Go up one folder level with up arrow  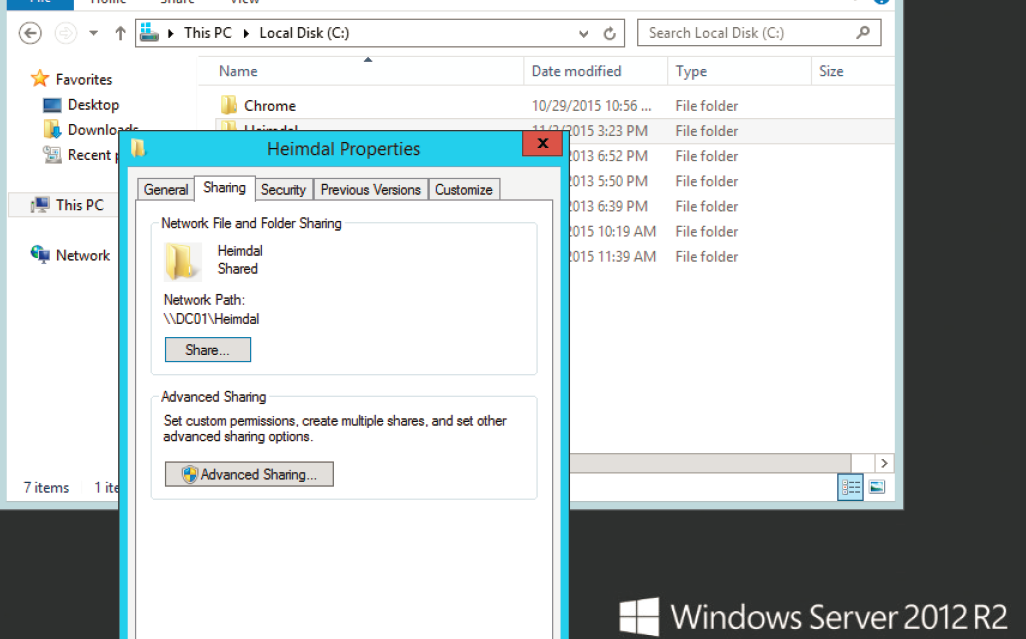(x=120, y=33)
